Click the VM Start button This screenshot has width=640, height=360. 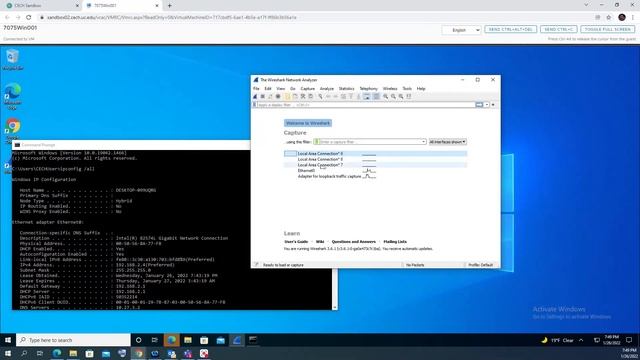point(8,340)
